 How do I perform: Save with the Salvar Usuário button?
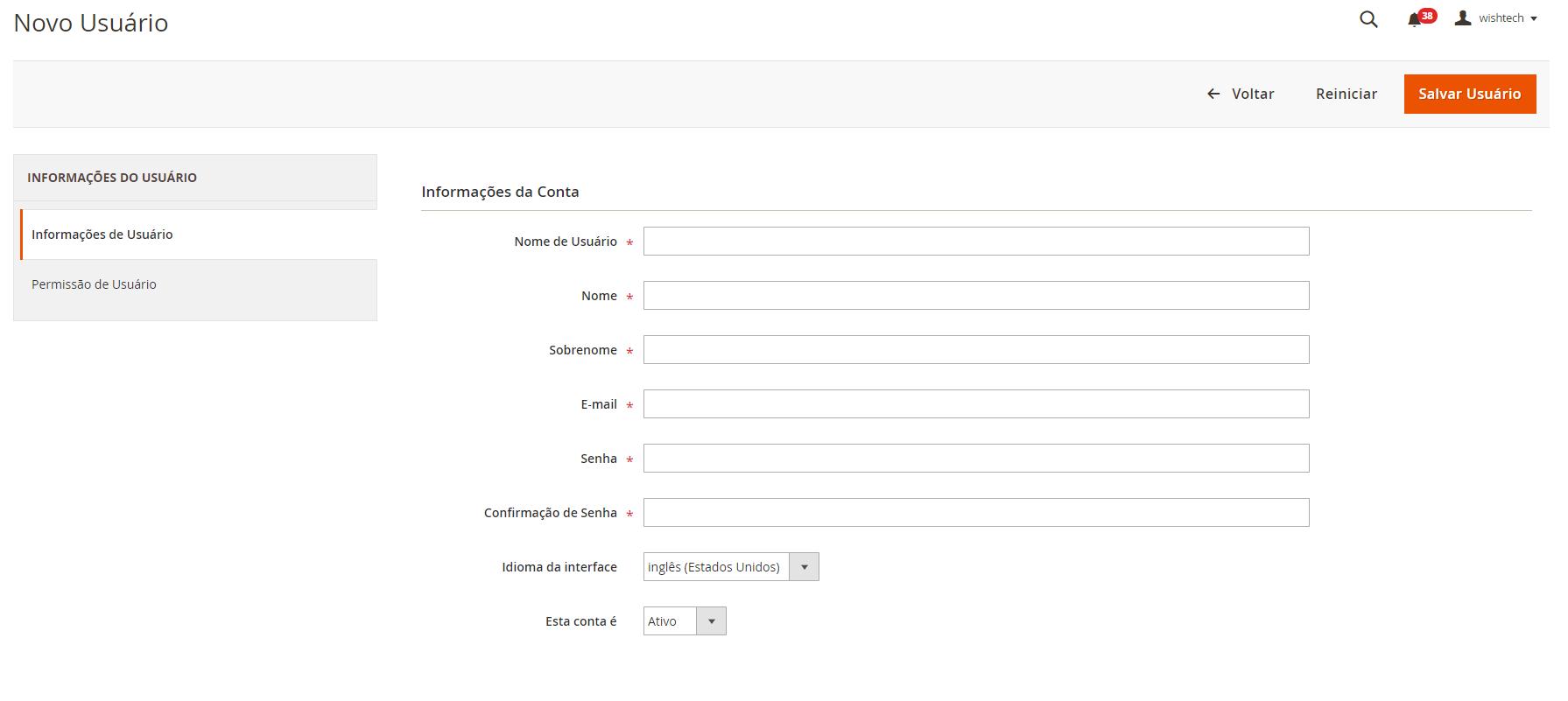(x=1470, y=94)
